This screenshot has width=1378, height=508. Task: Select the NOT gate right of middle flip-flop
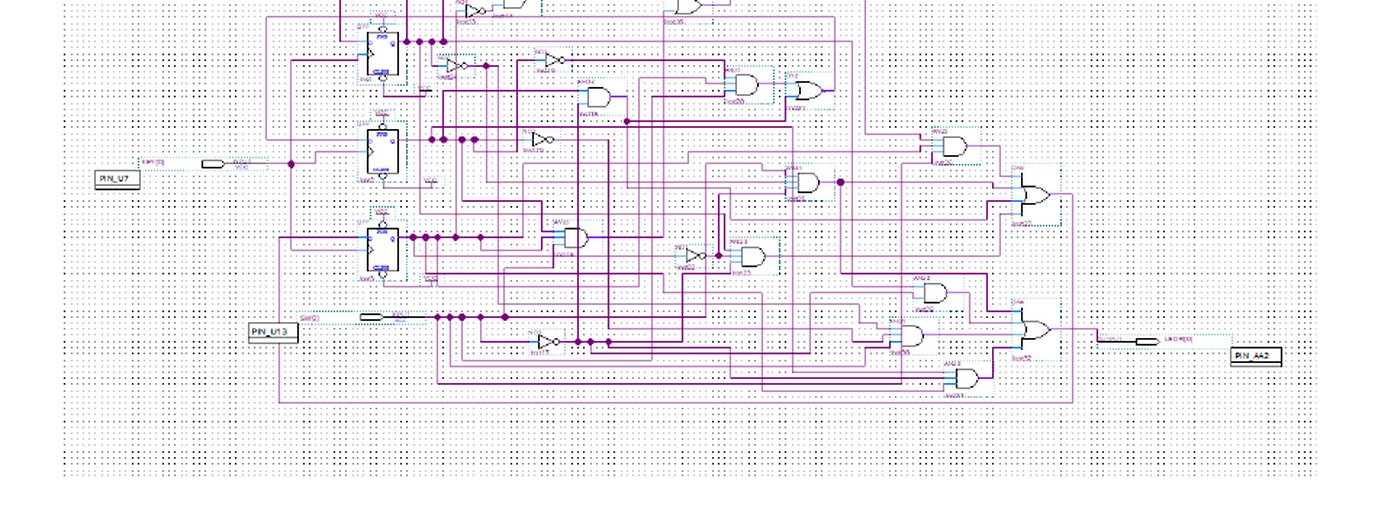coord(542,139)
